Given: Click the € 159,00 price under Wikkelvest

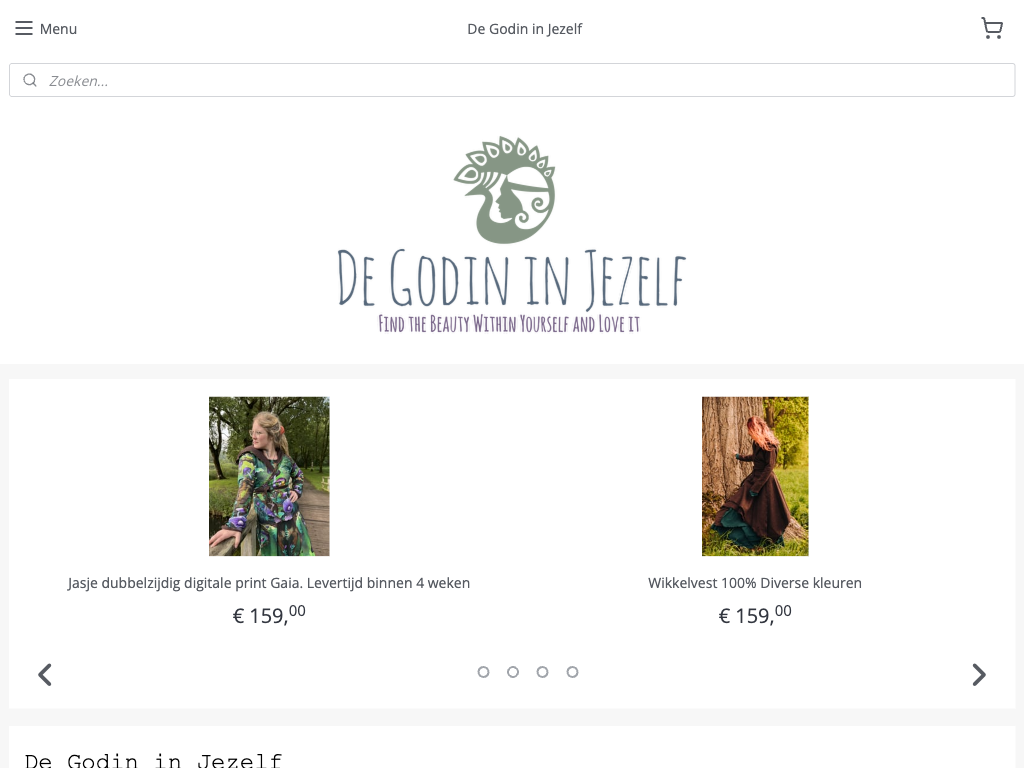Looking at the screenshot, I should coord(755,615).
